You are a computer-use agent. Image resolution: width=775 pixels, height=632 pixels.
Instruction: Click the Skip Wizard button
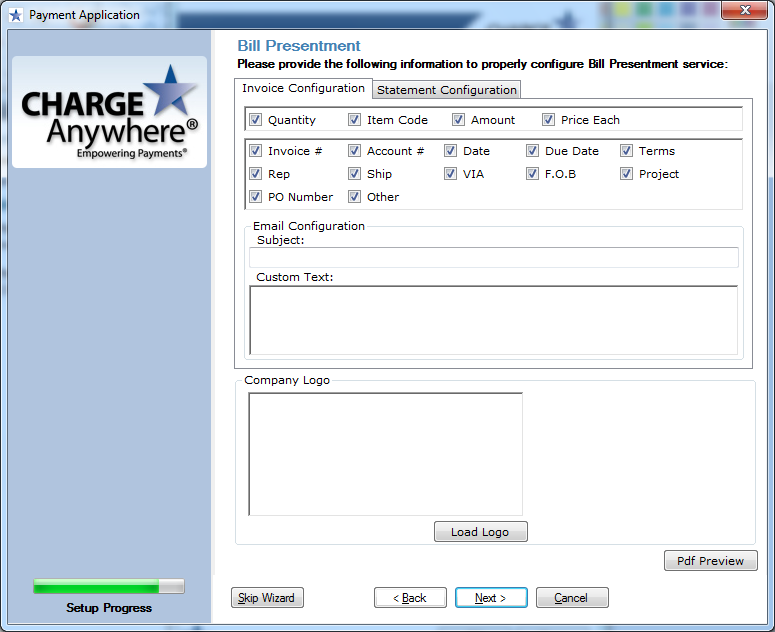click(267, 598)
